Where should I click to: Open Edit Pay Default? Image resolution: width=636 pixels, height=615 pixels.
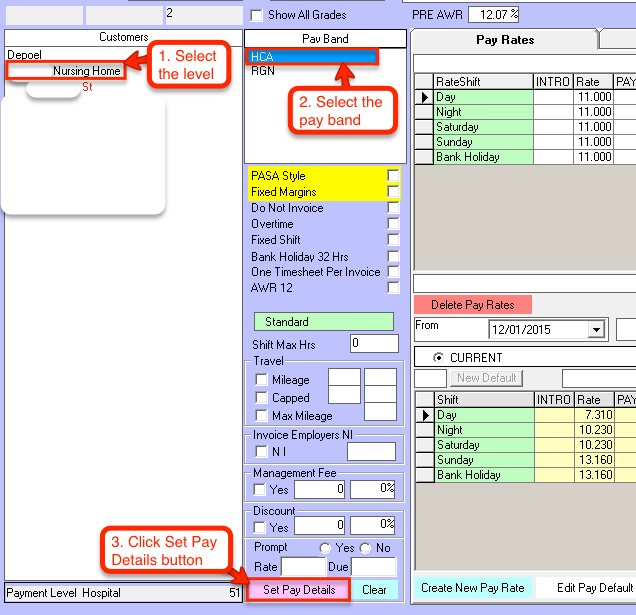(x=594, y=588)
